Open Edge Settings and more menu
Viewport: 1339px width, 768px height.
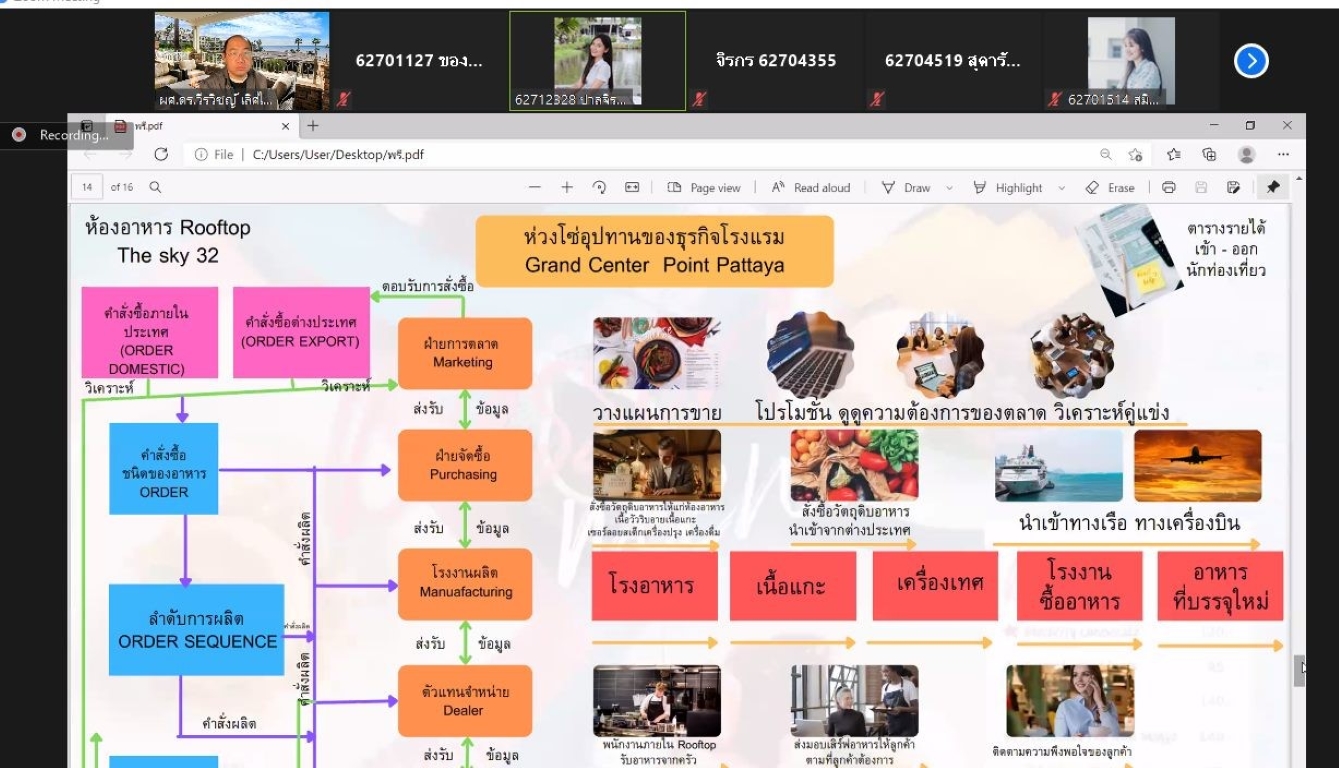(x=1283, y=154)
